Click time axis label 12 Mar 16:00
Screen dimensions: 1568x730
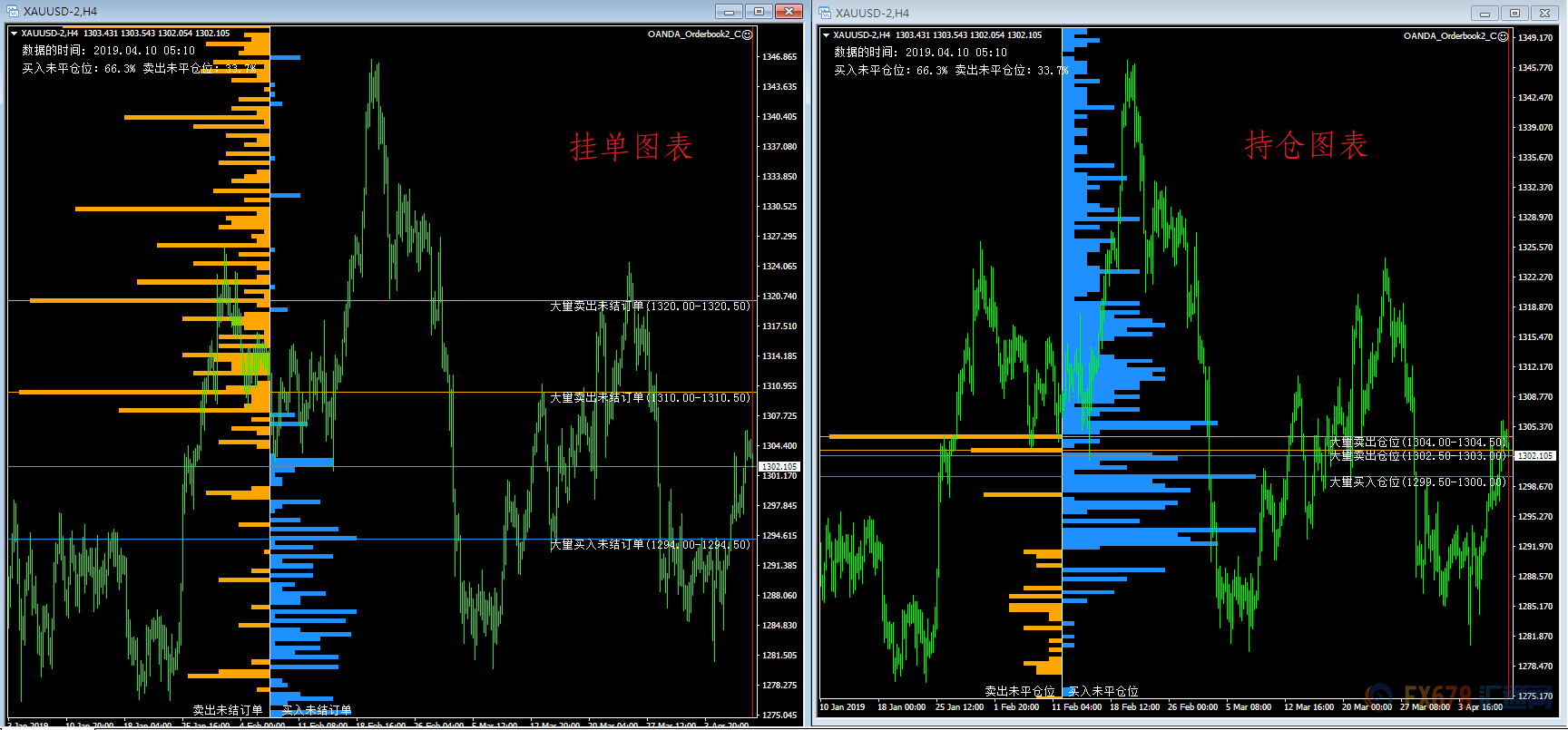(1308, 707)
